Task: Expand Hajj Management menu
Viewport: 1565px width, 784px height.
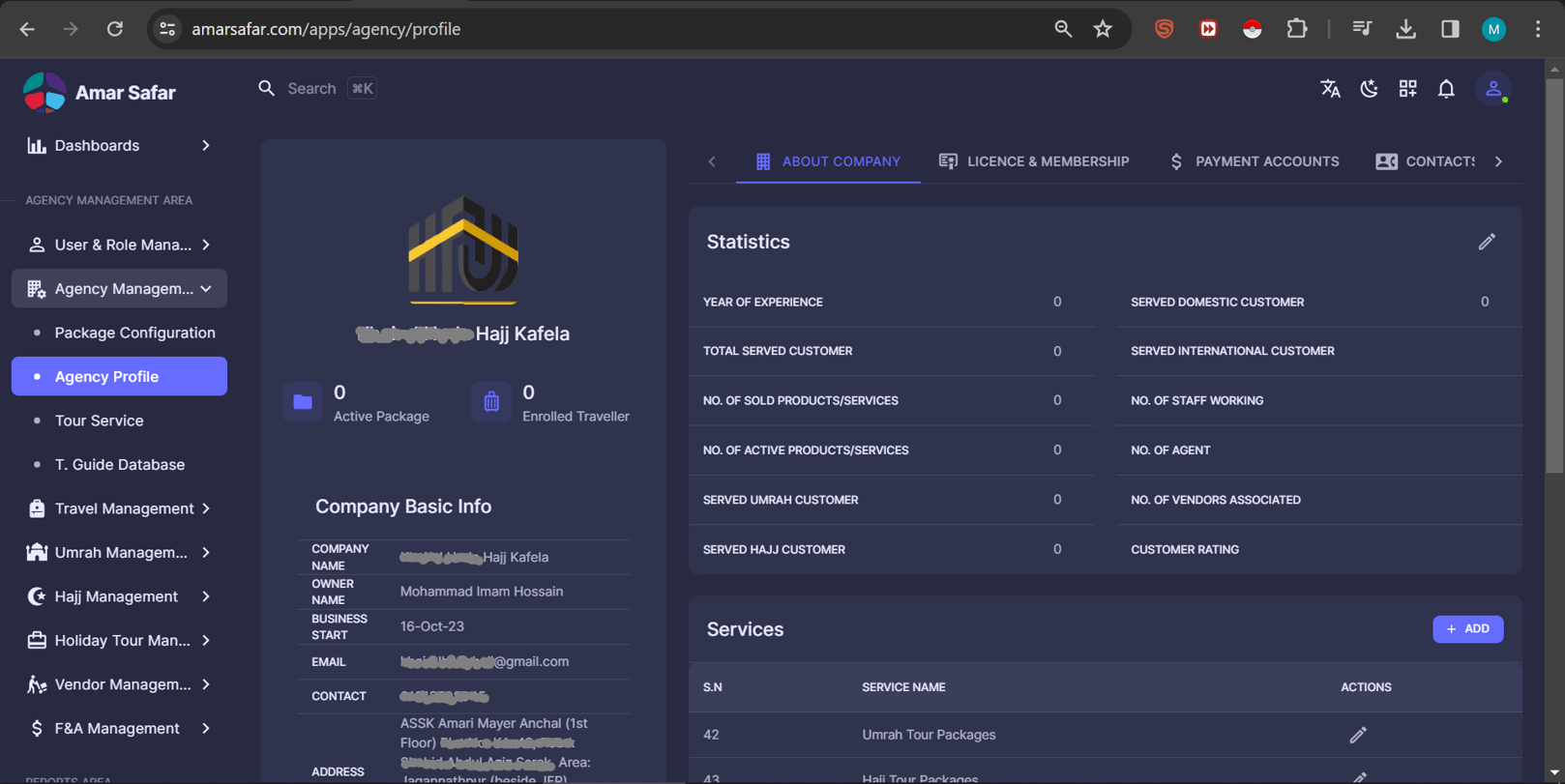Action: click(119, 596)
